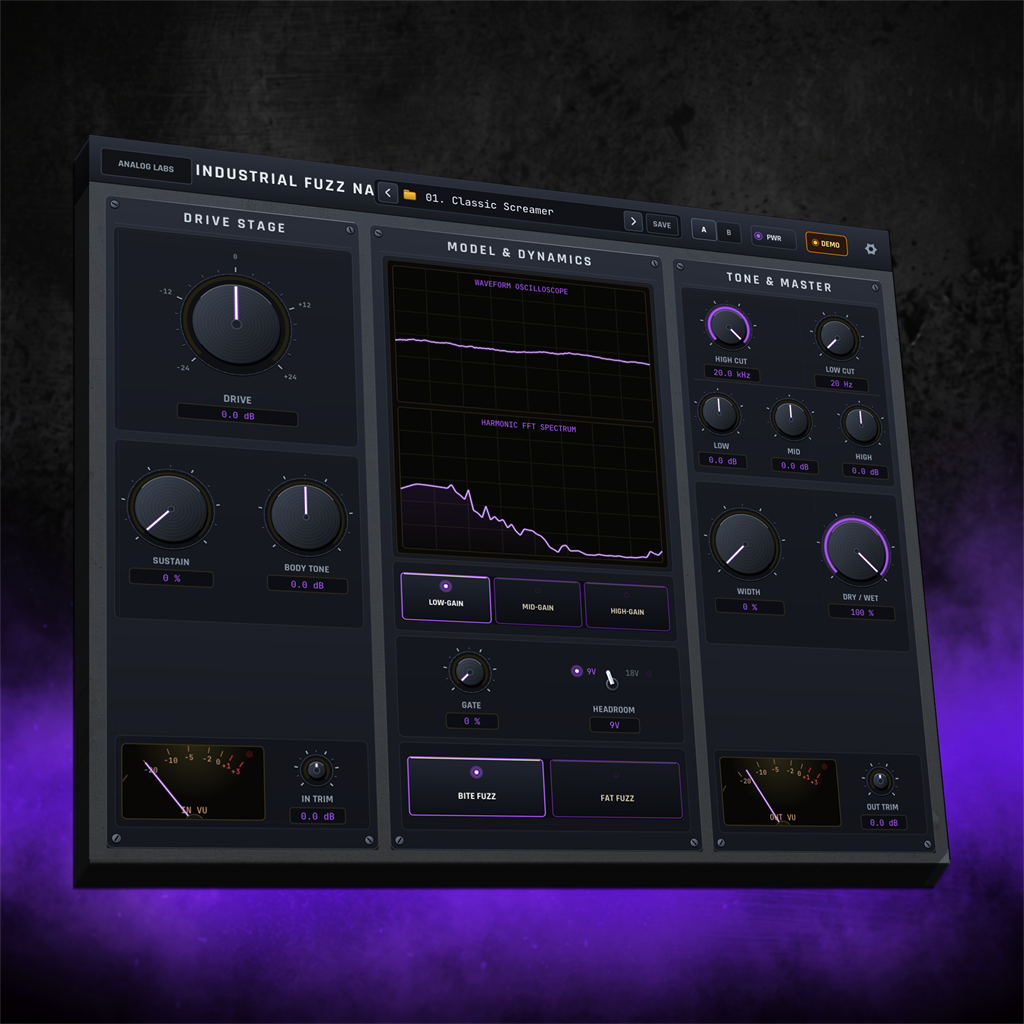Viewport: 1024px width, 1024px height.
Task: Click the Body Tone 0.0 dB value
Action: (x=307, y=584)
